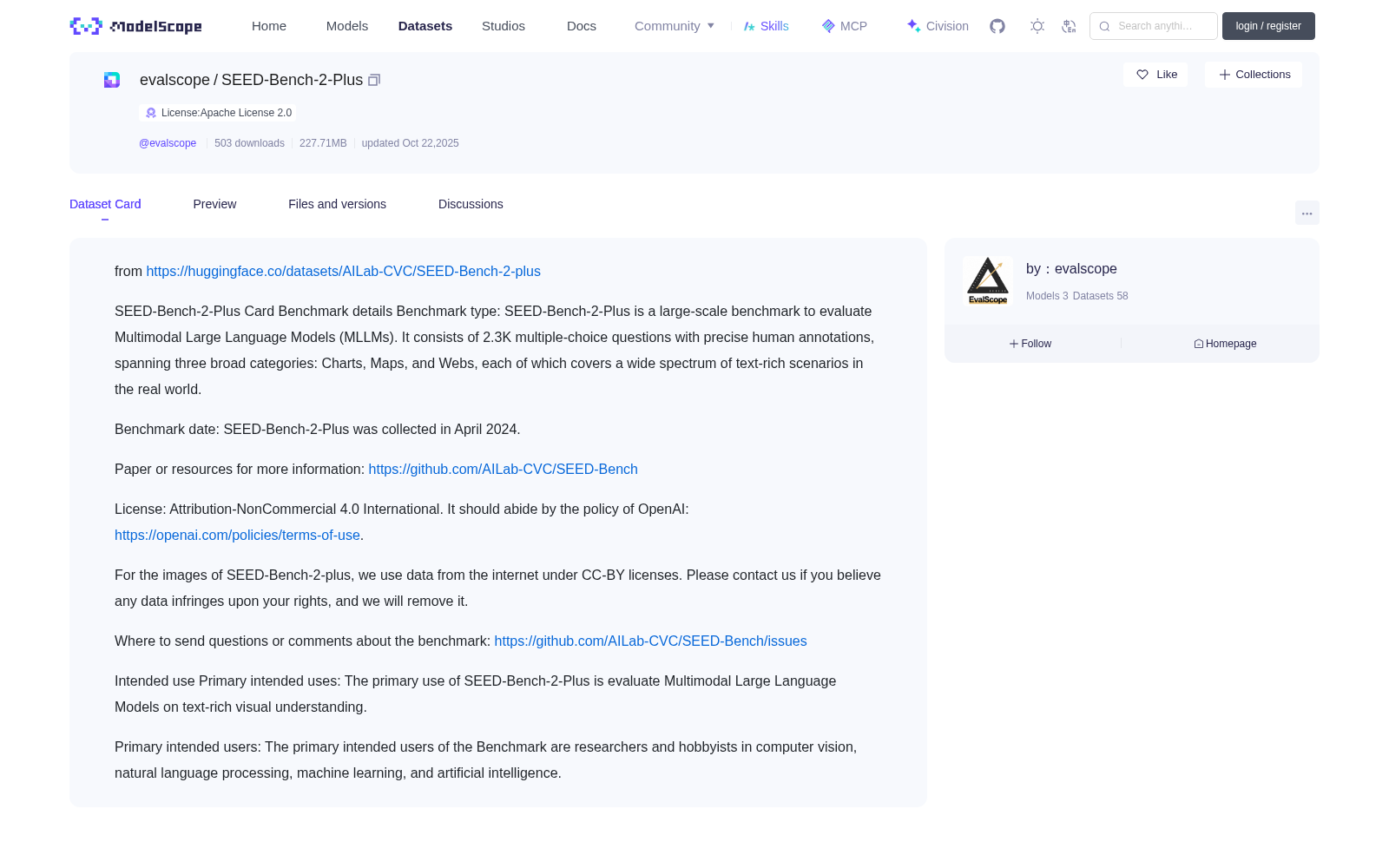The image size is (1389, 868).
Task: Open the github AILab-CVC/SEED-Bench link
Action: pyautogui.click(x=503, y=470)
